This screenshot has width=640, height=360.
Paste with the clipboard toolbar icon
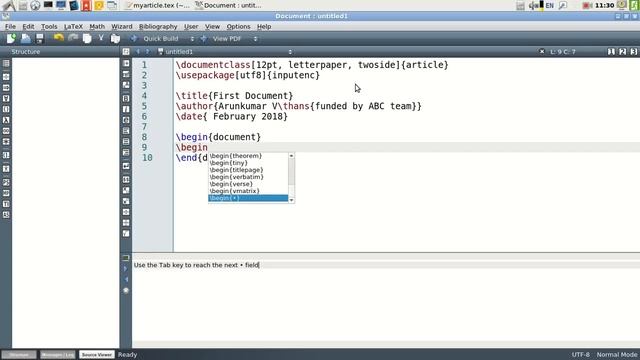click(x=115, y=38)
